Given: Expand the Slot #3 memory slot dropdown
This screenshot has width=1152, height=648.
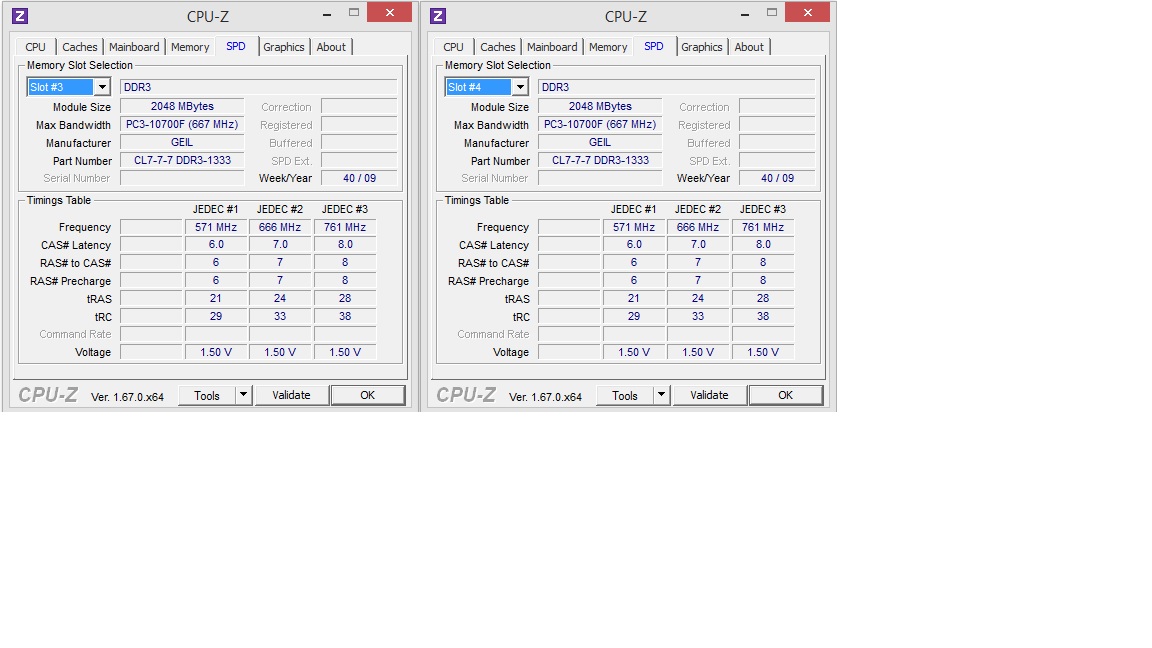Looking at the screenshot, I should [102, 87].
